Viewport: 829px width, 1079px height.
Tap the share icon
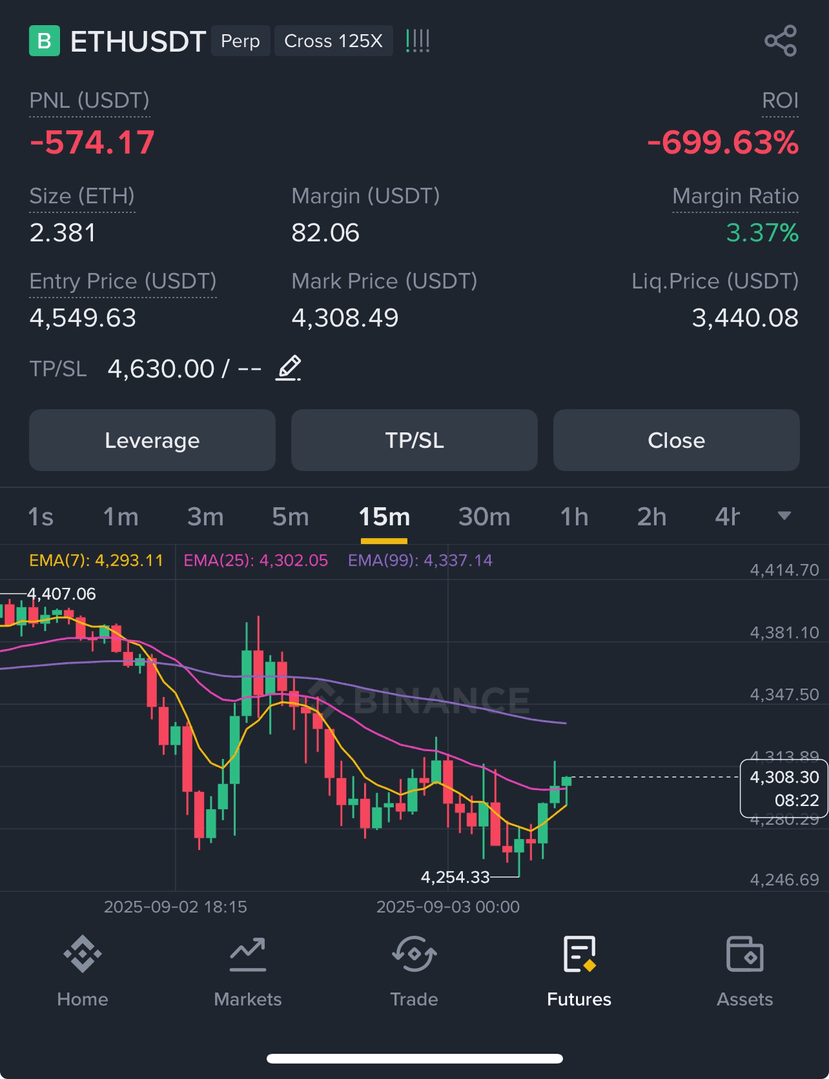click(x=781, y=41)
